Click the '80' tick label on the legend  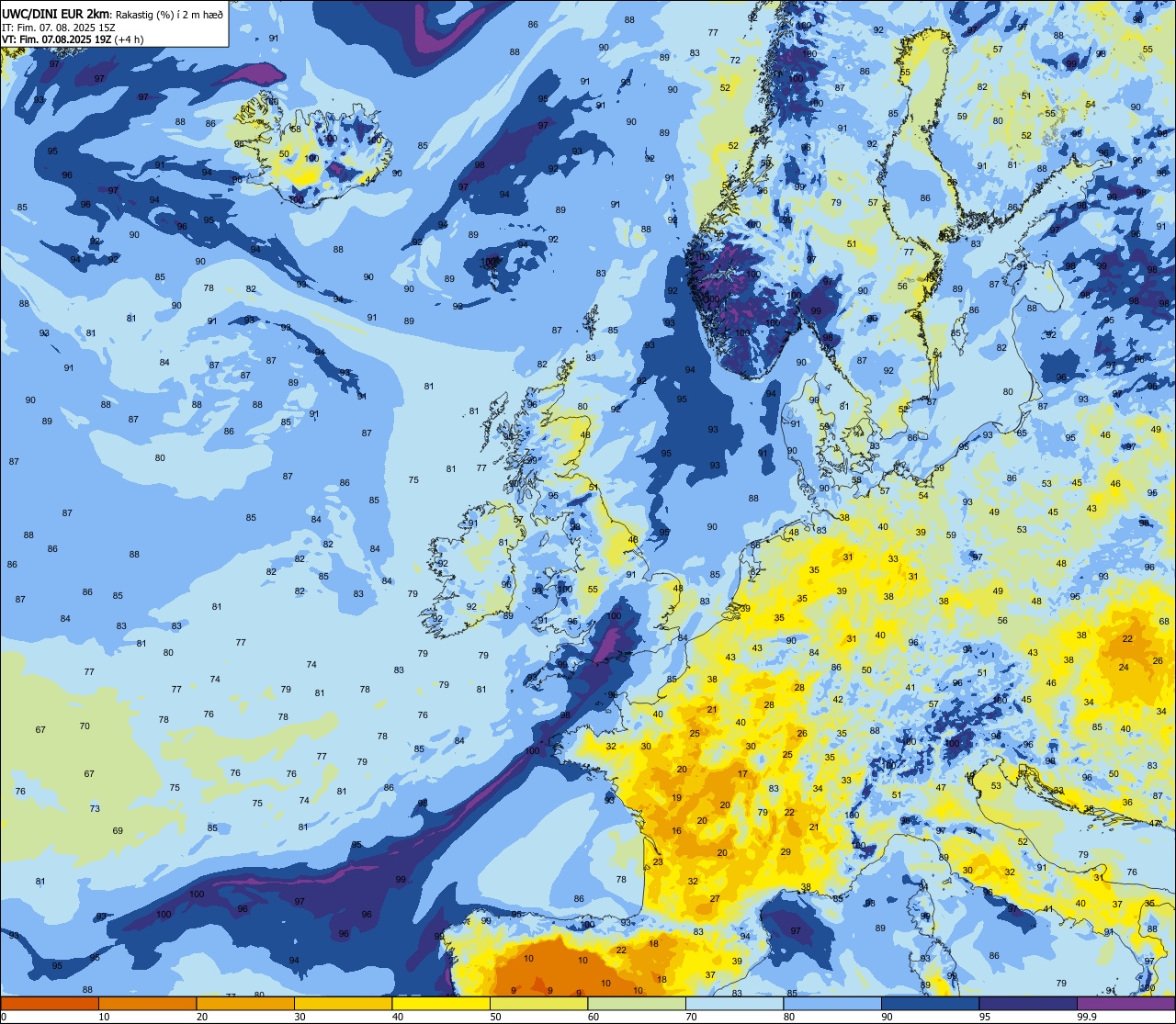pyautogui.click(x=788, y=1017)
